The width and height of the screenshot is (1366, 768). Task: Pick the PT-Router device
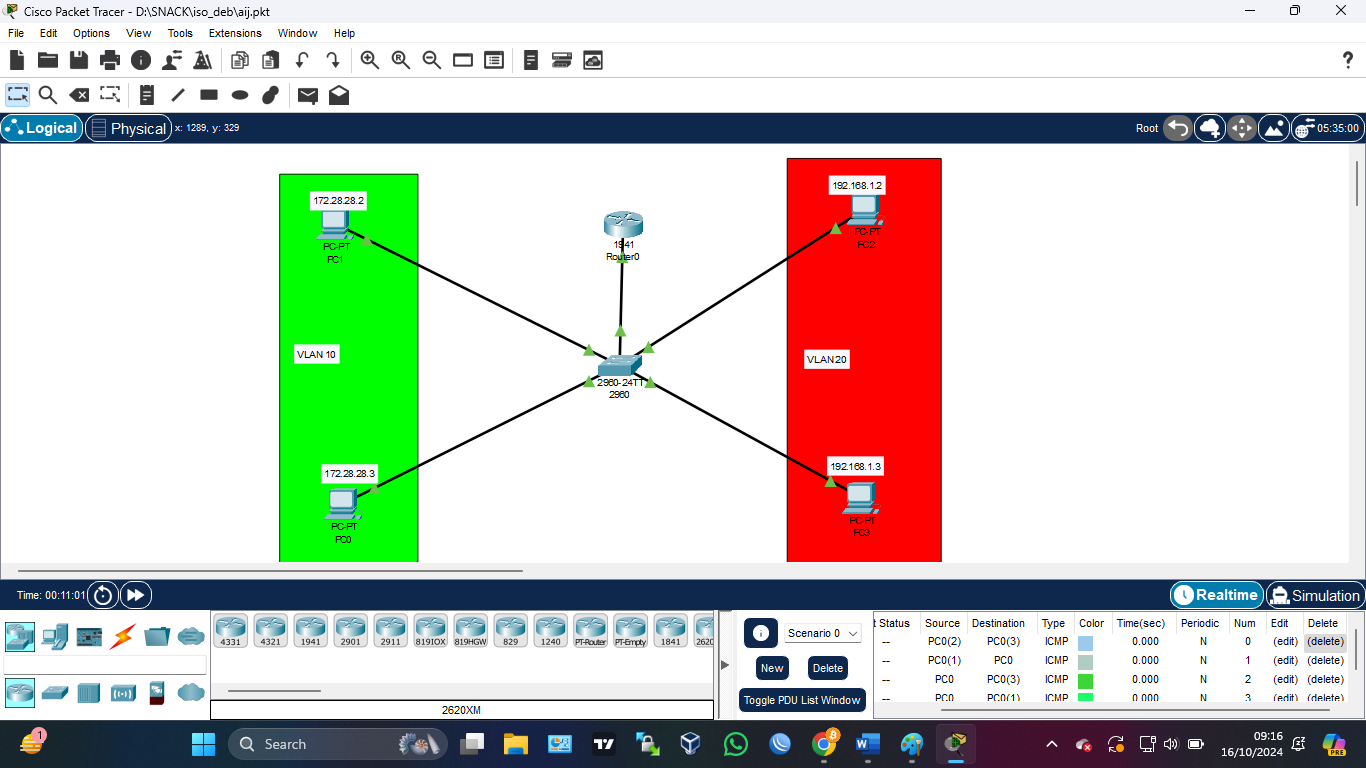(590, 631)
